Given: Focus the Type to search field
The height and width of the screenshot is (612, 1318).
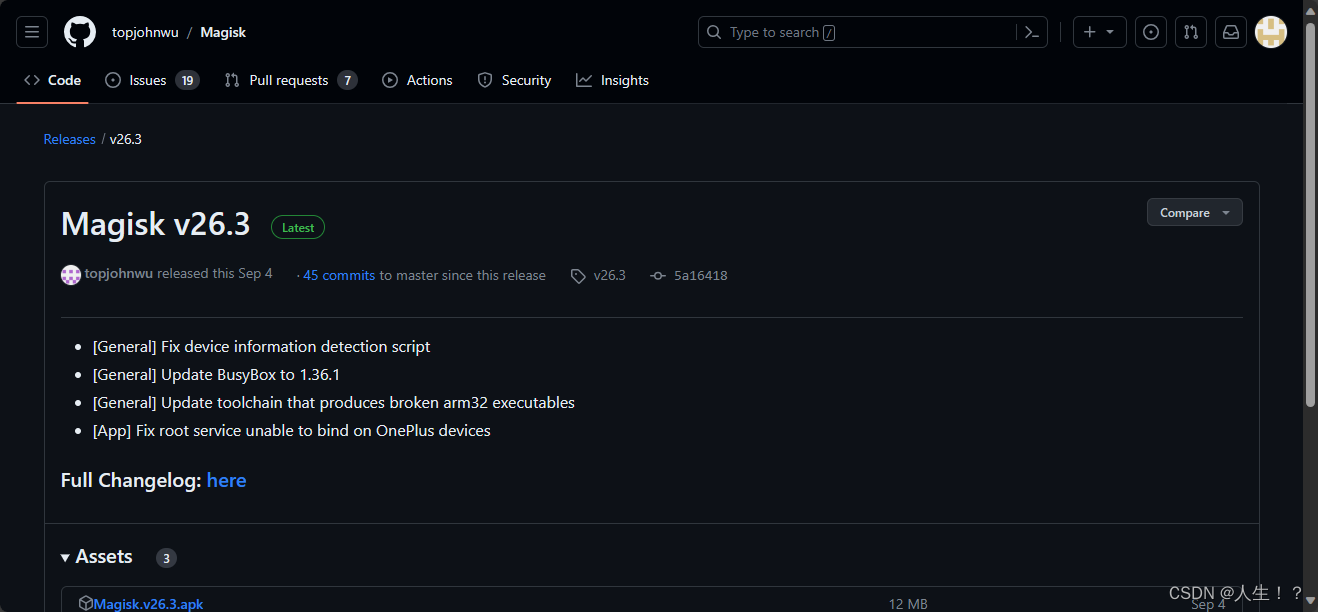Looking at the screenshot, I should (x=873, y=32).
